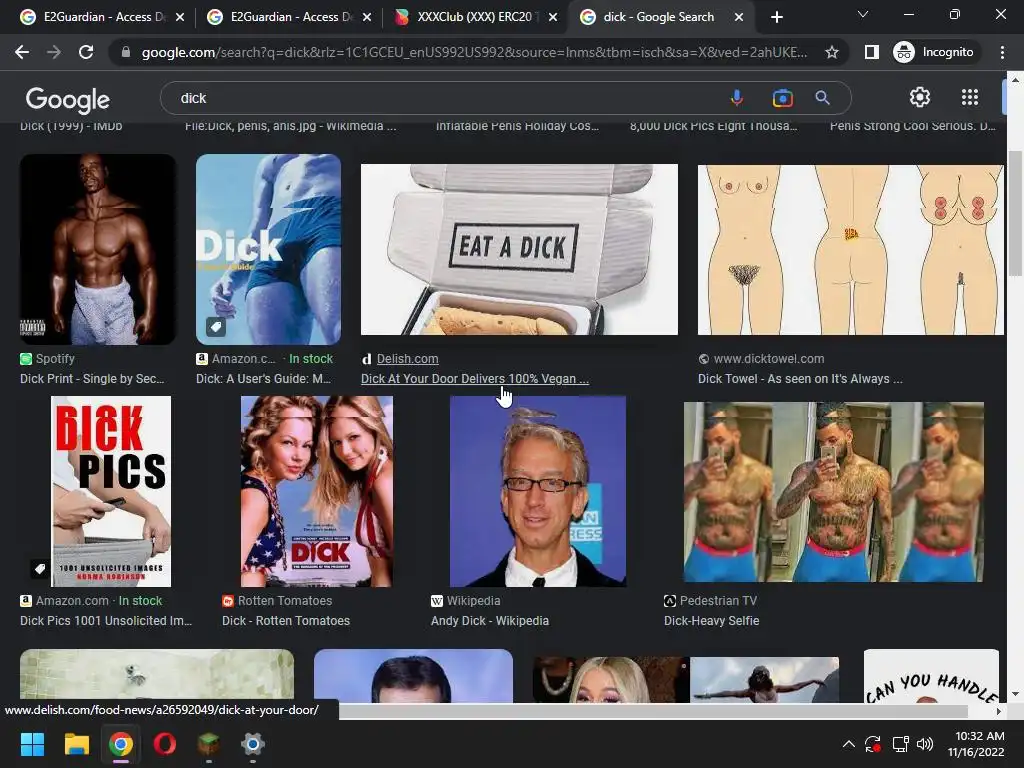Click the magnifier search button
The image size is (1024, 768).
tap(822, 98)
